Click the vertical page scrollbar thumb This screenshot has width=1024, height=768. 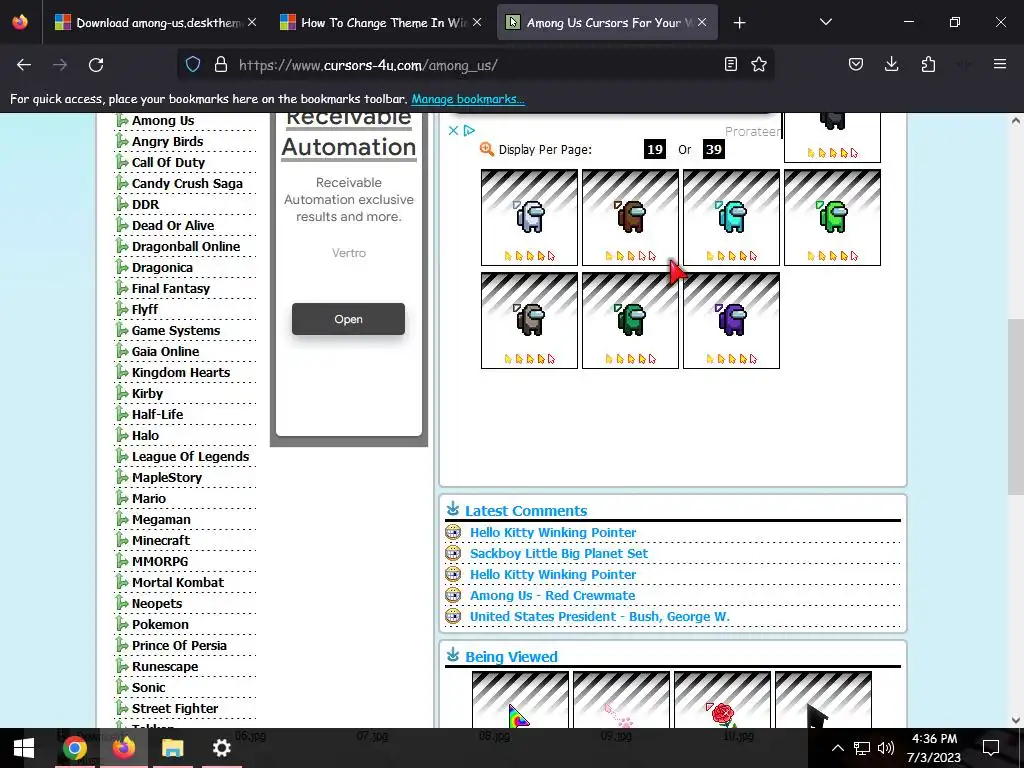click(1015, 406)
